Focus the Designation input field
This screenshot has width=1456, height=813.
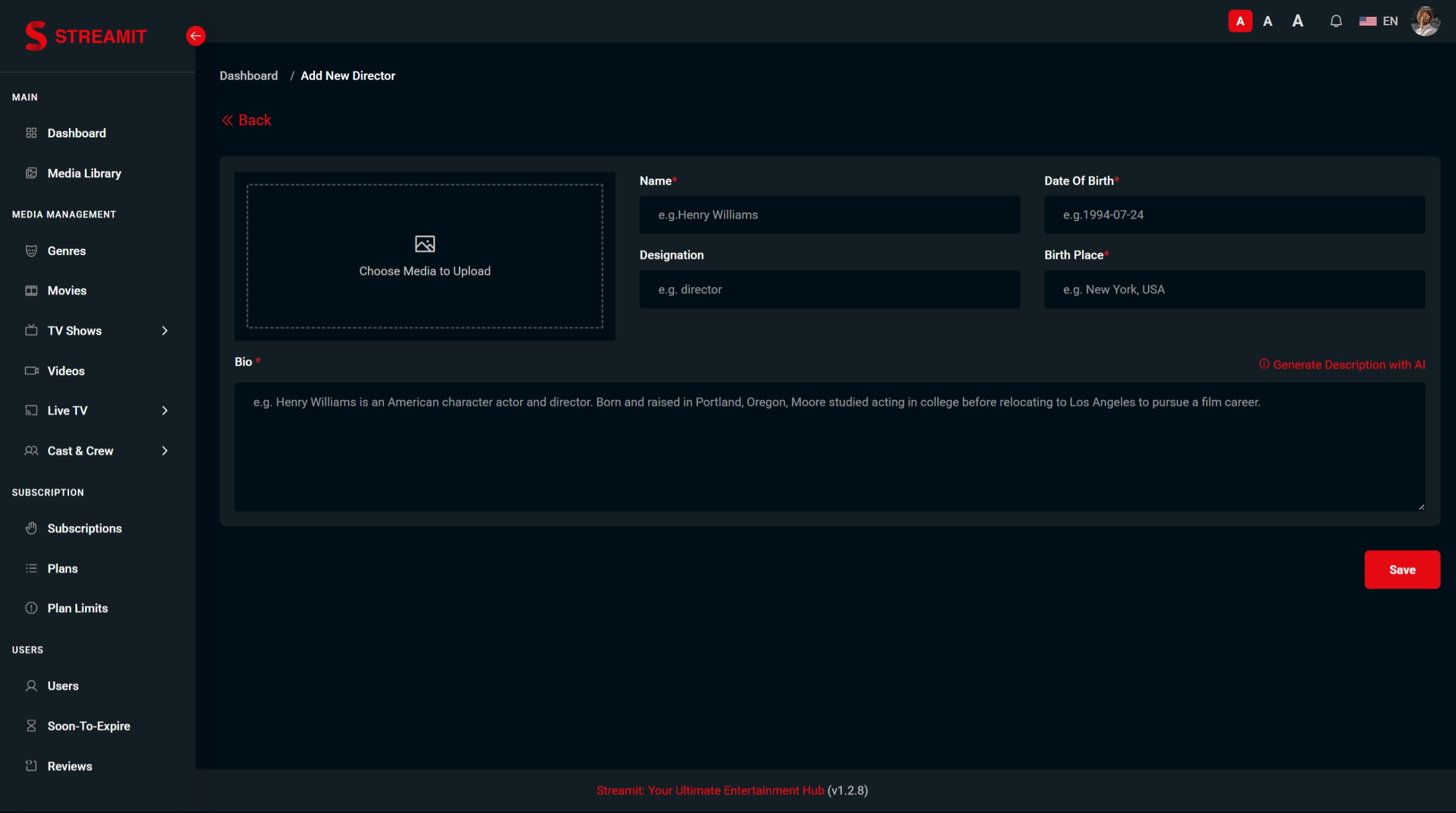tap(829, 289)
